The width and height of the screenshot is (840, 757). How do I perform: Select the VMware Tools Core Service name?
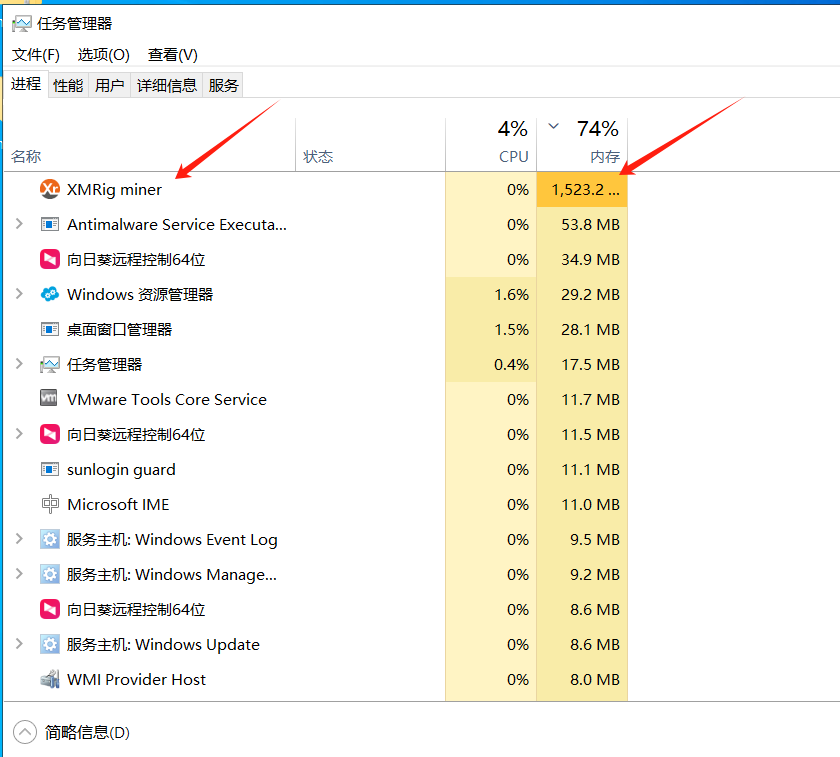click(x=167, y=400)
